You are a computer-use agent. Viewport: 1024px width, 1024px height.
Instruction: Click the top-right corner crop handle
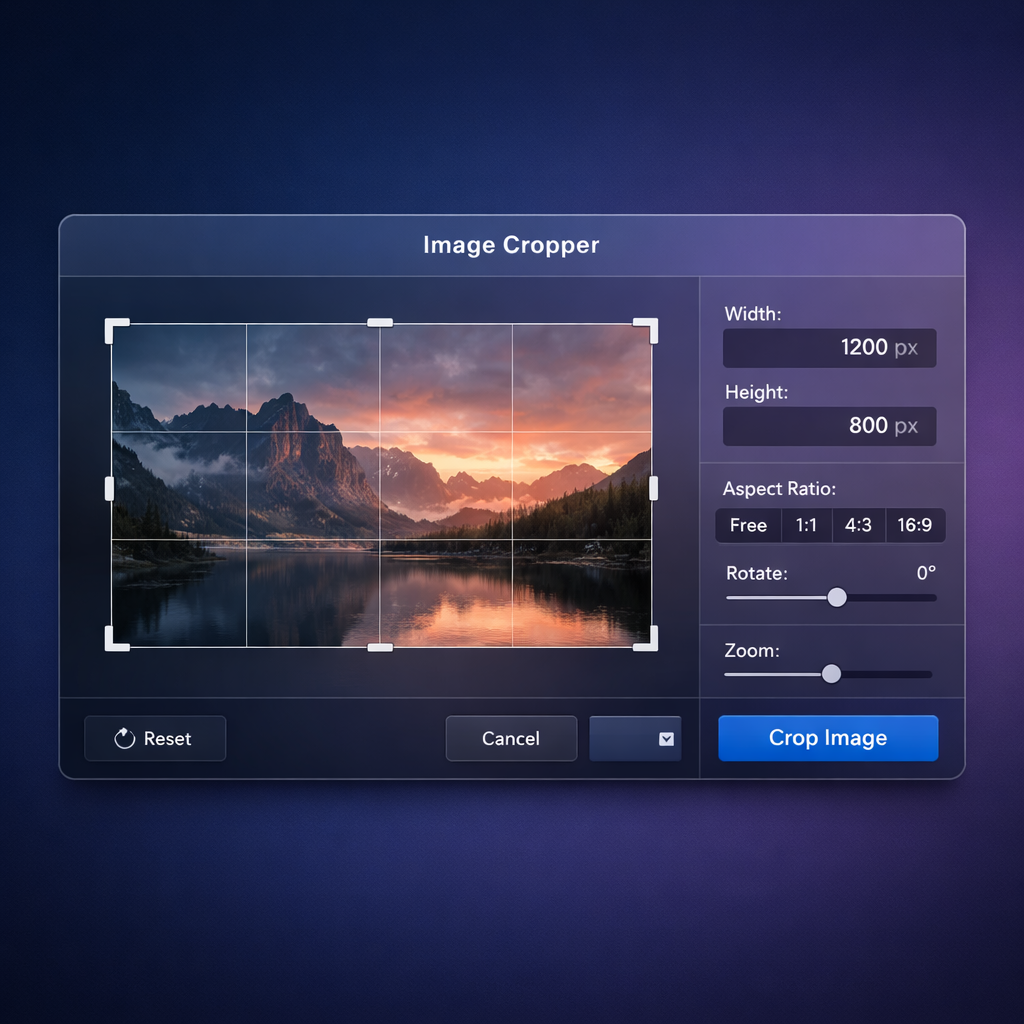coord(649,327)
